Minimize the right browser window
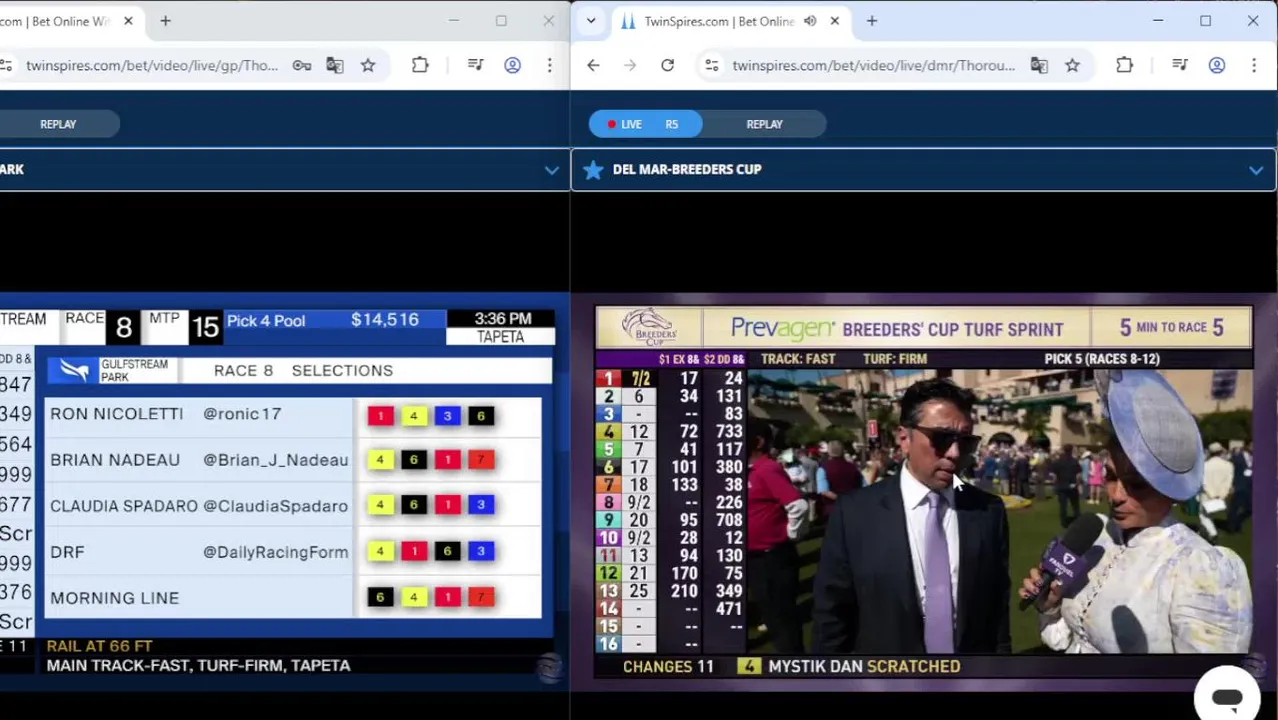The width and height of the screenshot is (1278, 720). pos(1158,21)
